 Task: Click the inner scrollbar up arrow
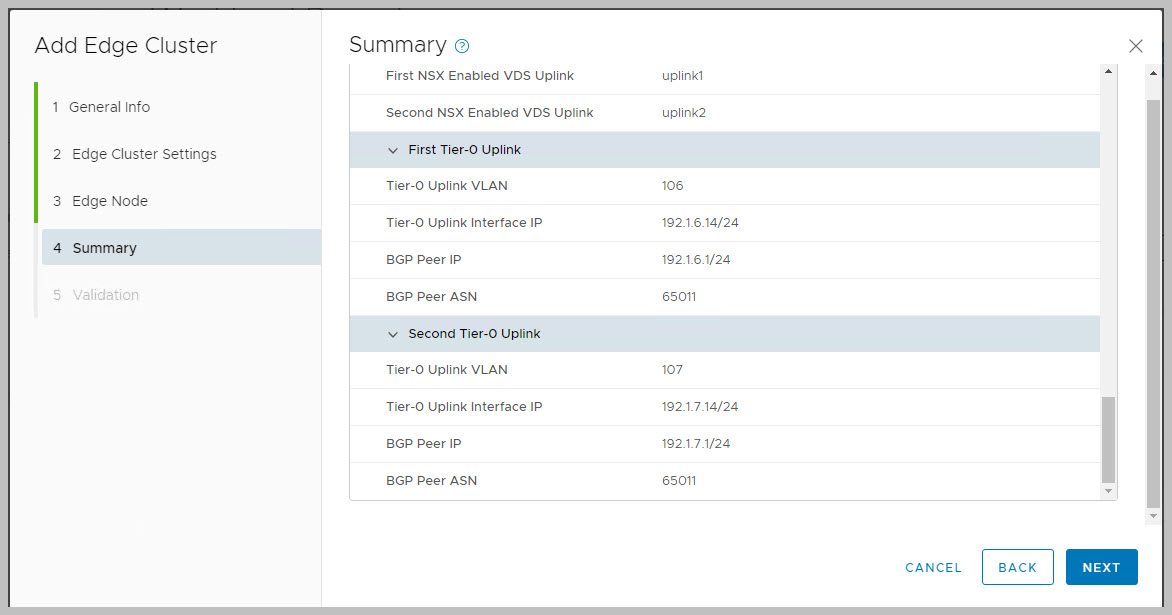1108,72
